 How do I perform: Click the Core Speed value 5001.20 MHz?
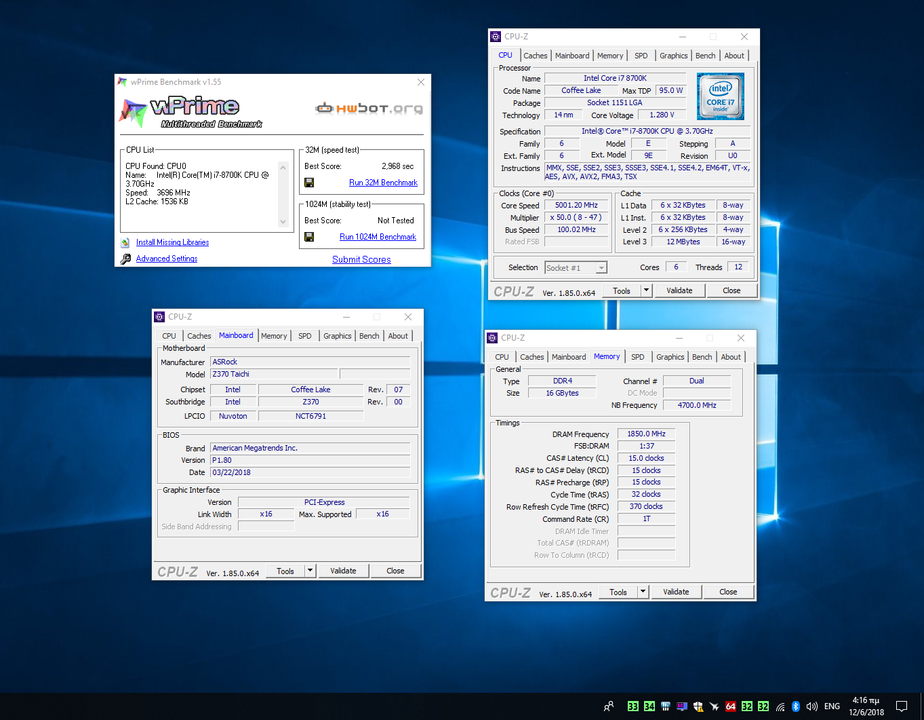coord(576,205)
